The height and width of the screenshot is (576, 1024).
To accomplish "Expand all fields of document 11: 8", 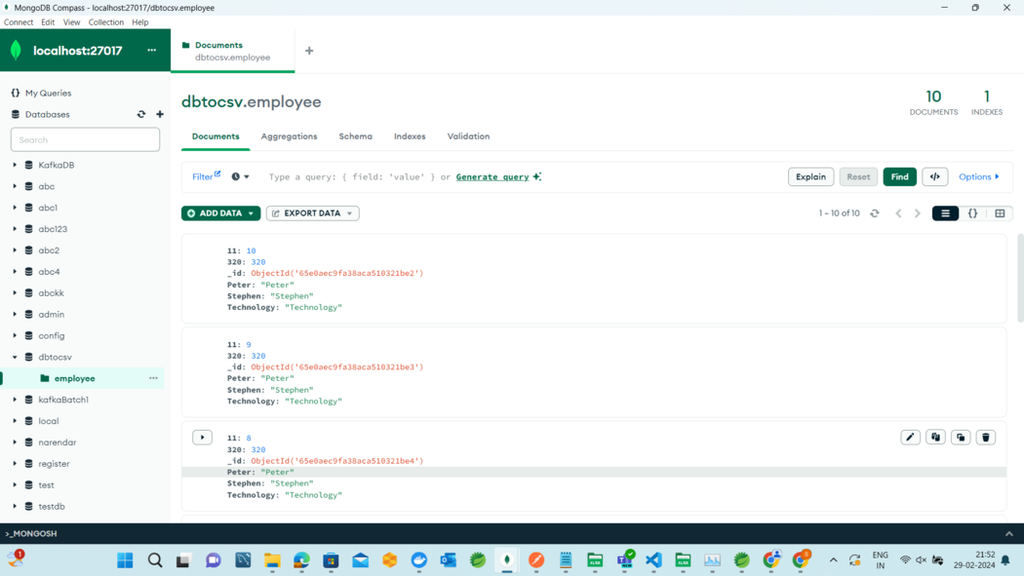I will click(202, 438).
